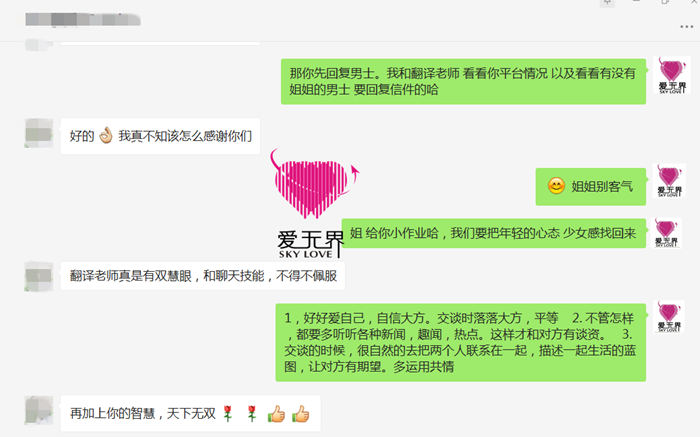This screenshot has height=437, width=700.
Task: Select the '姐姐别客气' message bubble
Action: (590, 187)
